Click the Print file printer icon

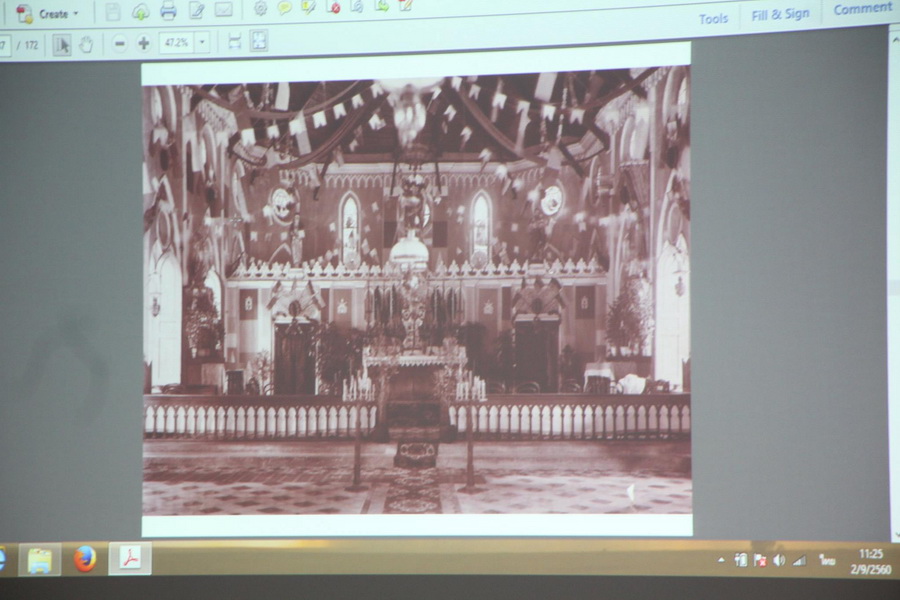click(168, 11)
